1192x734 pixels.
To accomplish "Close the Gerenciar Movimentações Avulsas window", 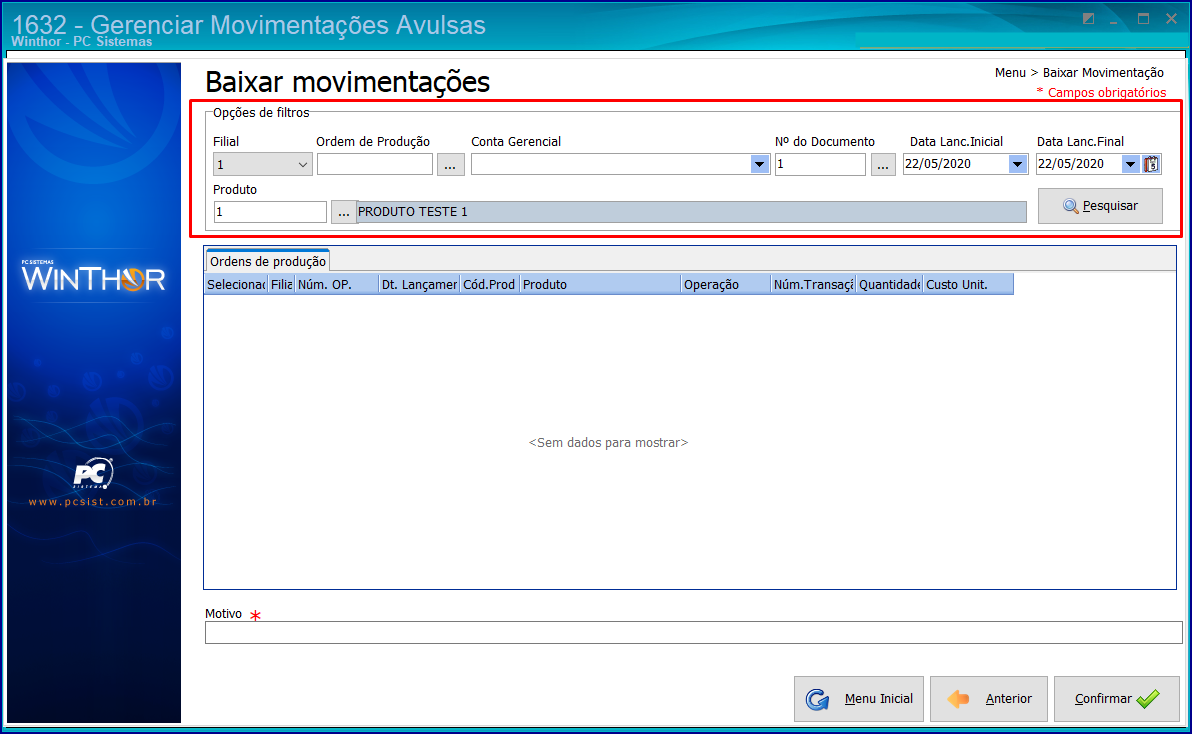I will 1171,19.
